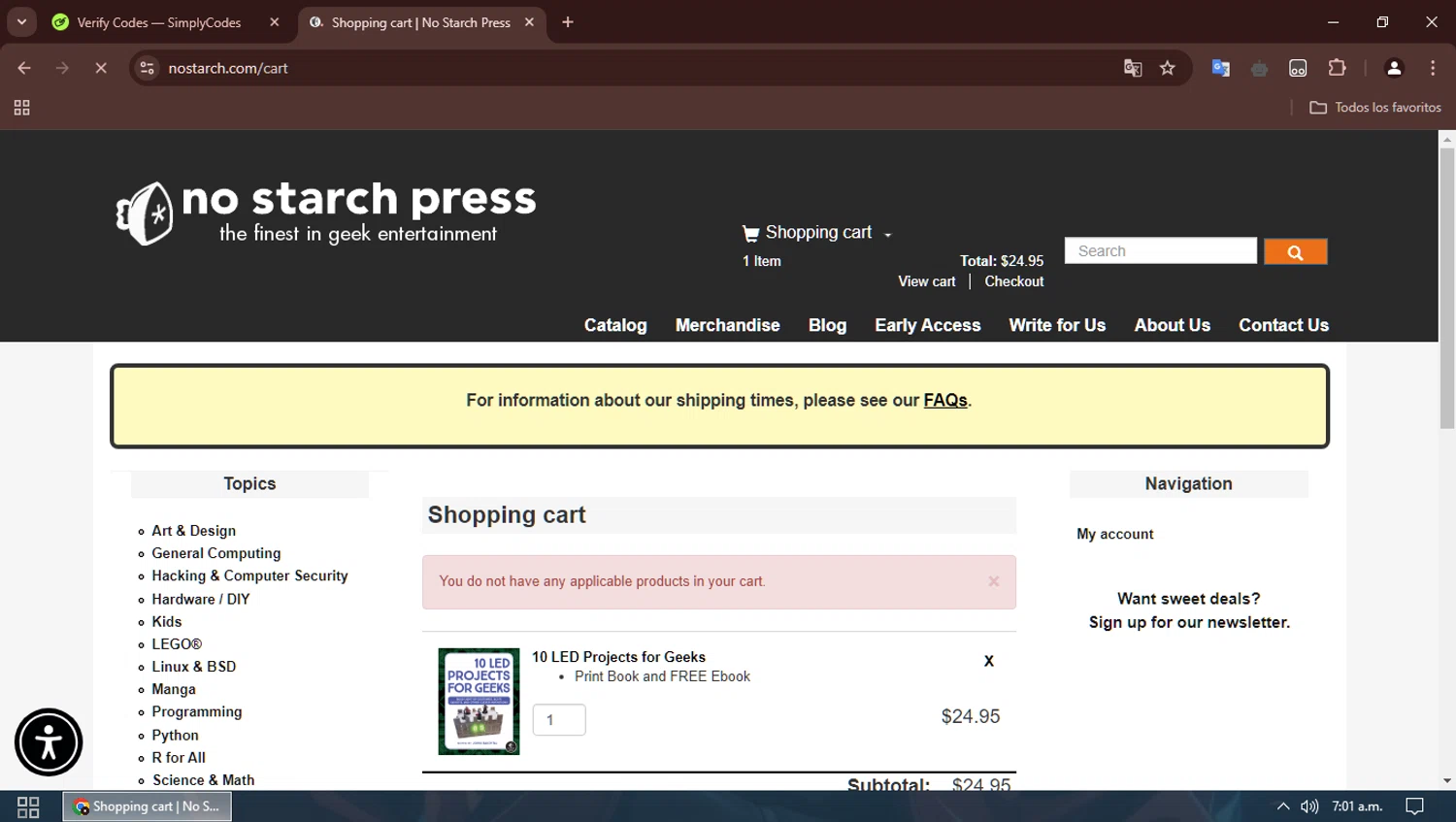Open Manga topic
This screenshot has width=1456, height=822.
(174, 689)
